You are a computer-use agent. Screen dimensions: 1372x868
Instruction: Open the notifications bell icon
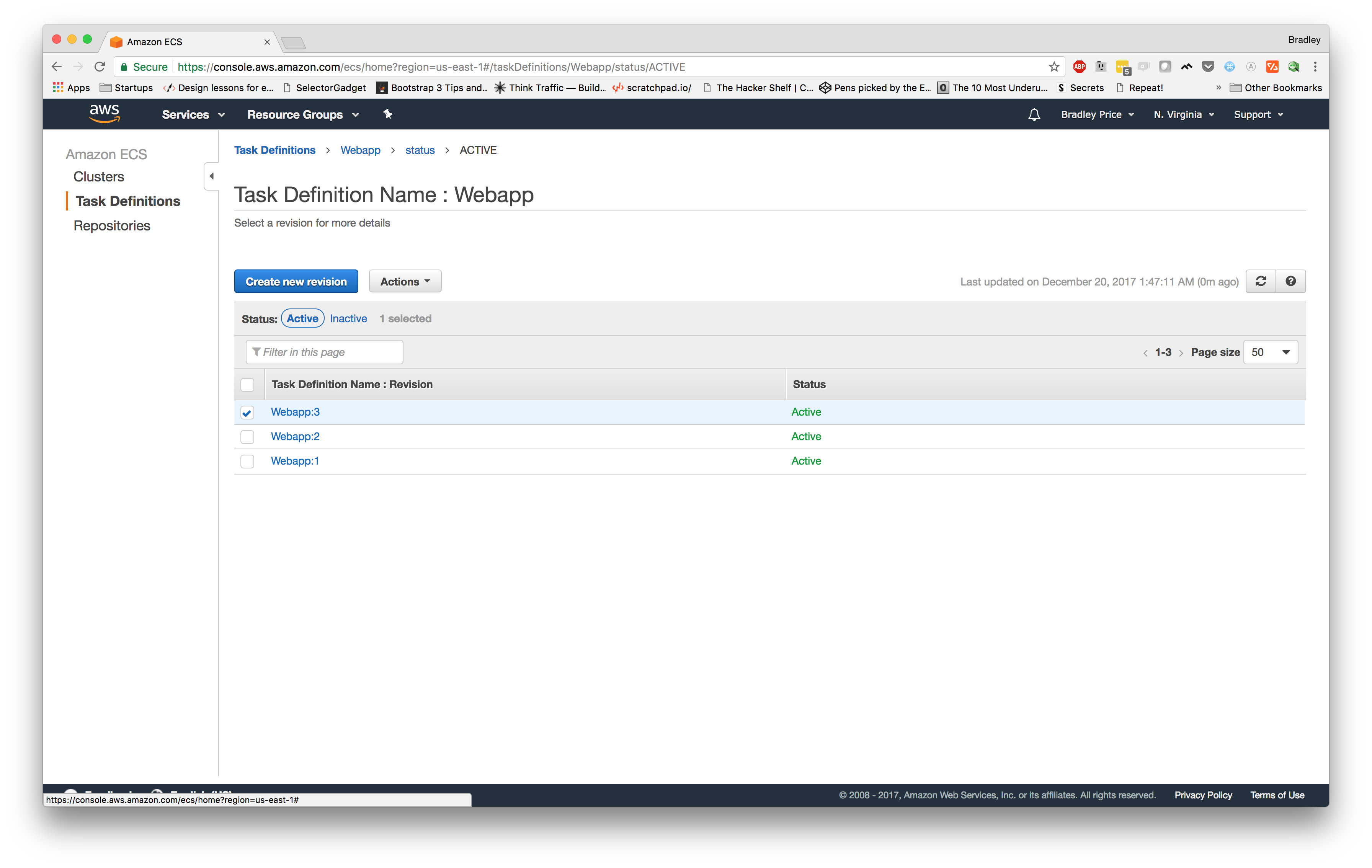1034,114
